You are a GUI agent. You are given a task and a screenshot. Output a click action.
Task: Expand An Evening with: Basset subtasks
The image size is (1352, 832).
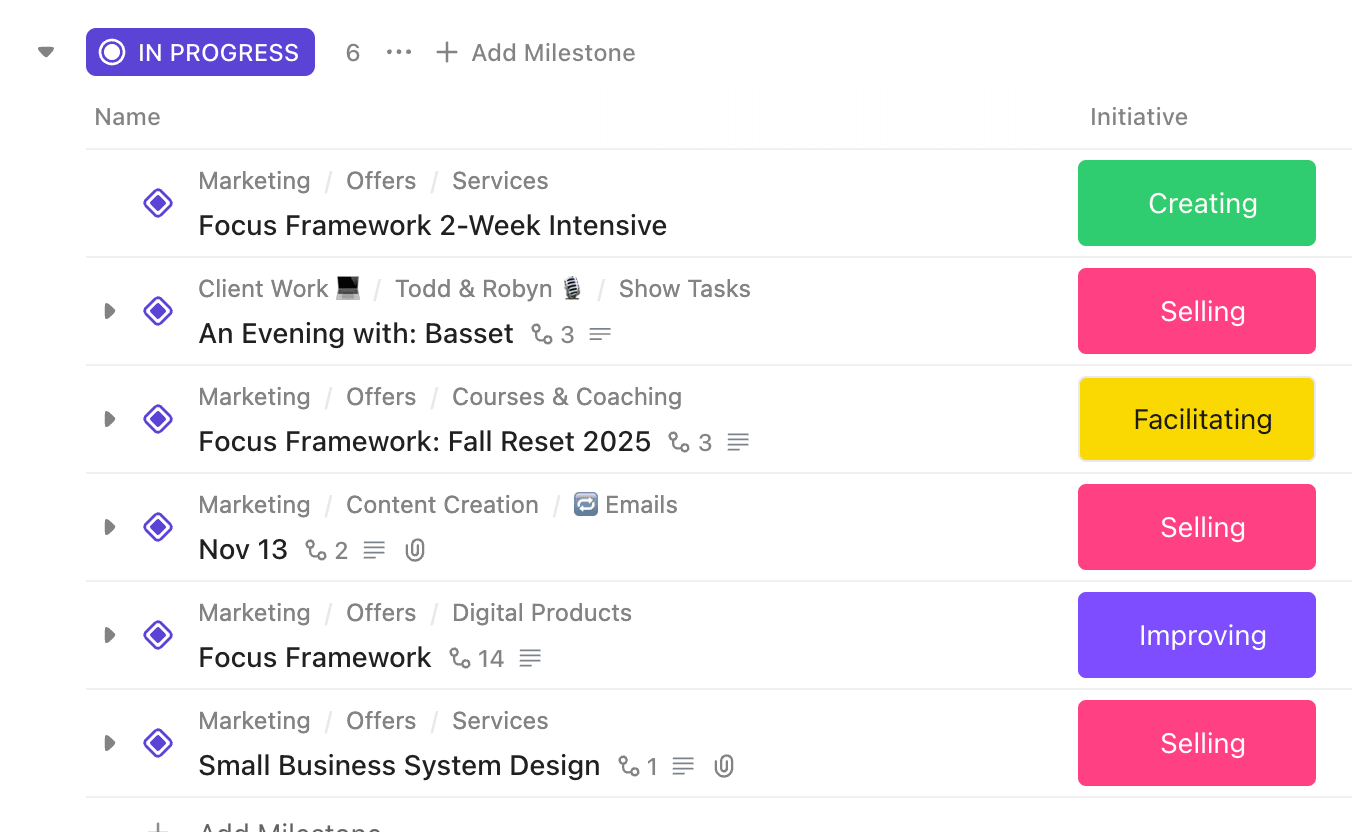110,311
